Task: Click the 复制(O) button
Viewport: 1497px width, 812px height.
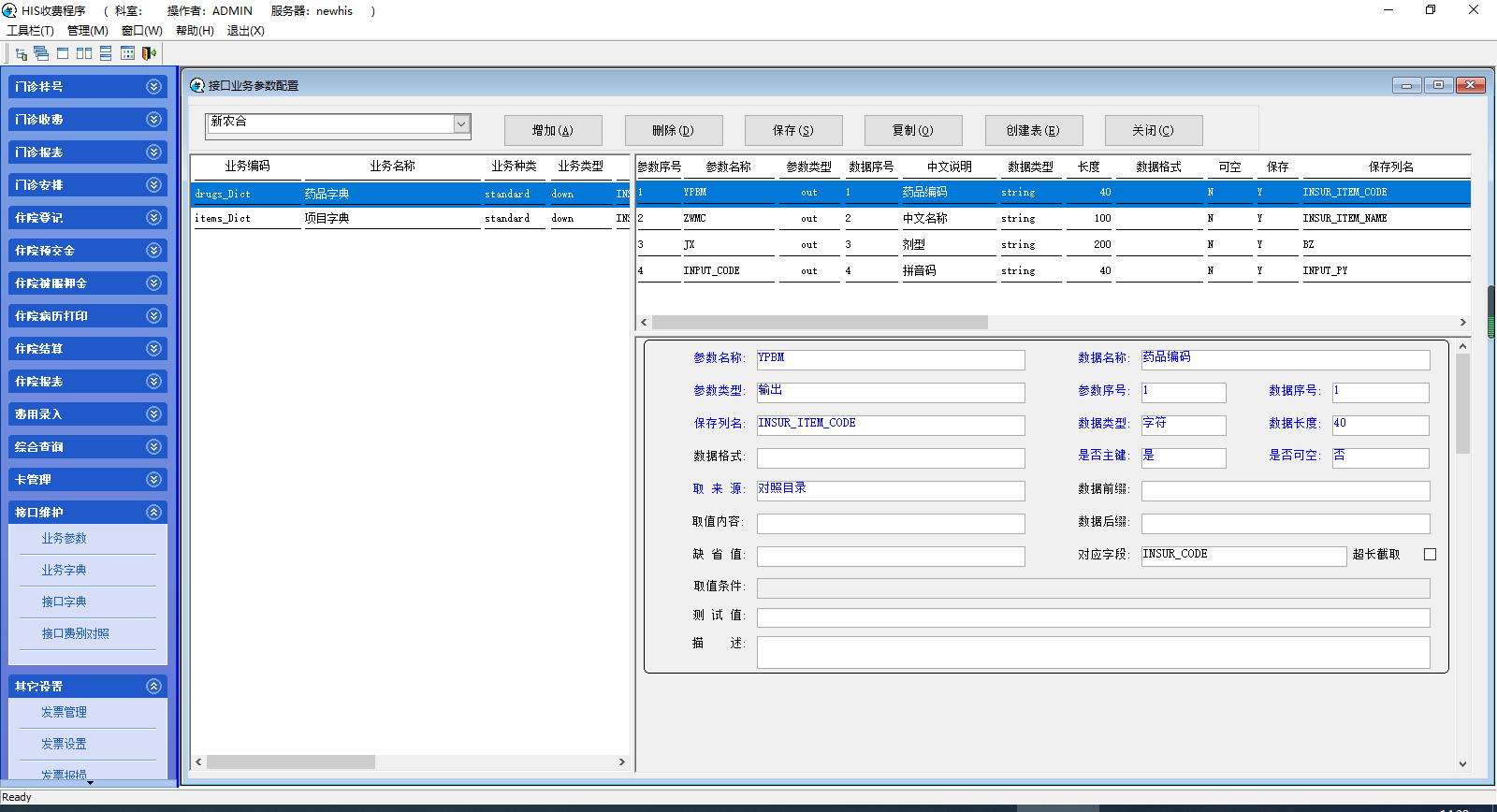Action: (x=913, y=130)
